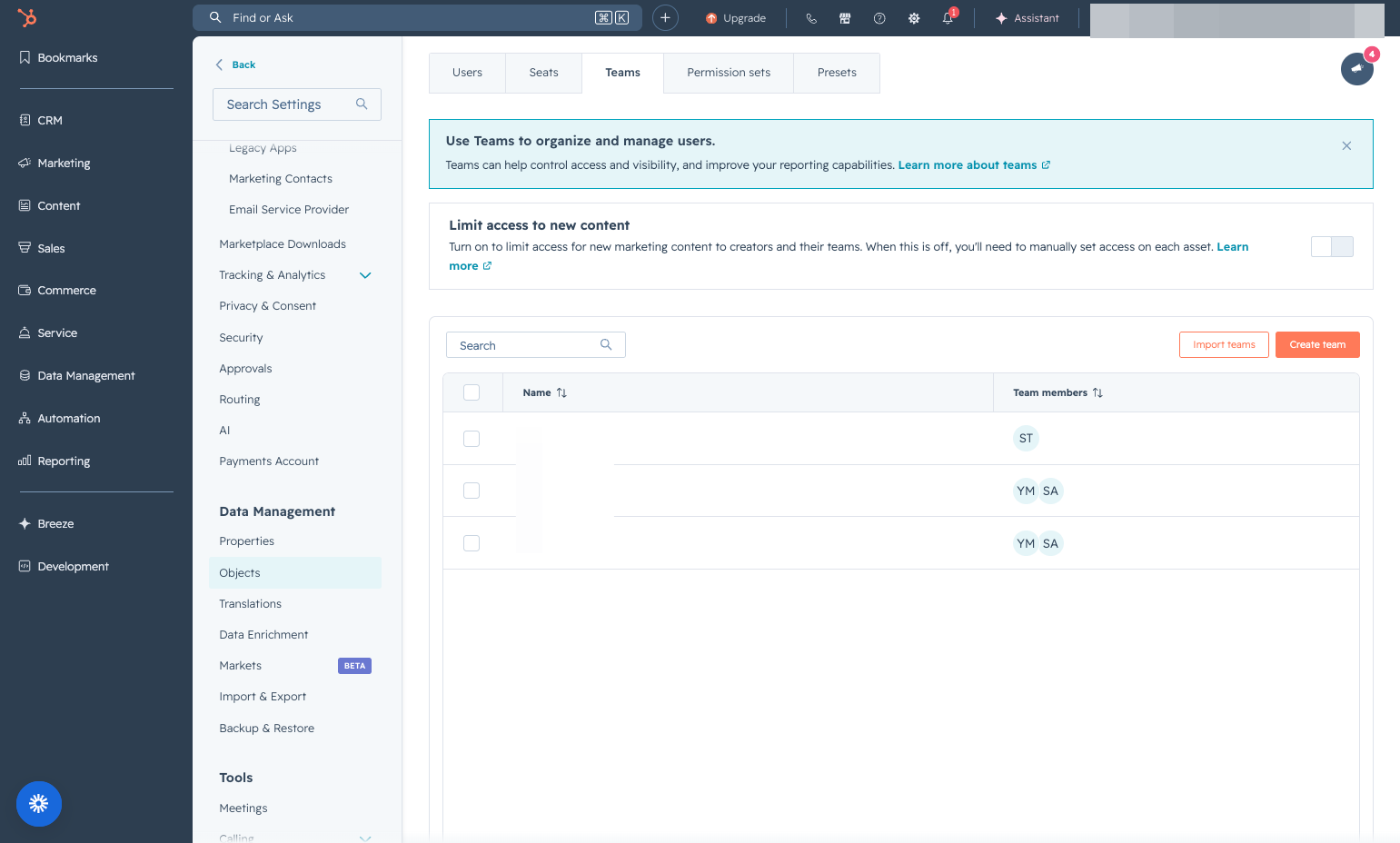
Task: Dismiss the Use Teams info banner
Action: (x=1346, y=146)
